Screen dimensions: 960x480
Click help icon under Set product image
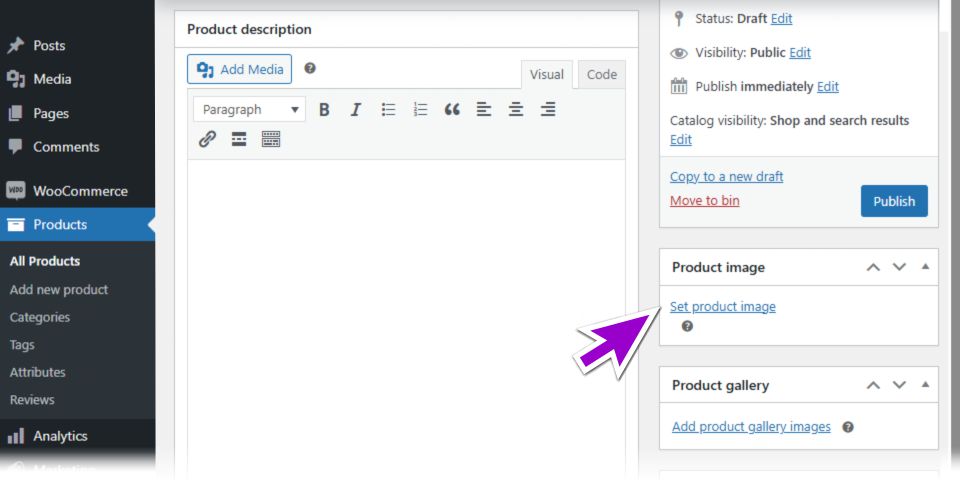click(688, 326)
